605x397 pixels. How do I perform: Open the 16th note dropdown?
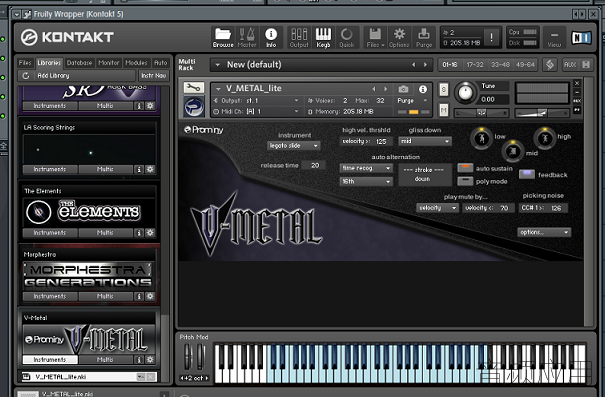coord(366,181)
